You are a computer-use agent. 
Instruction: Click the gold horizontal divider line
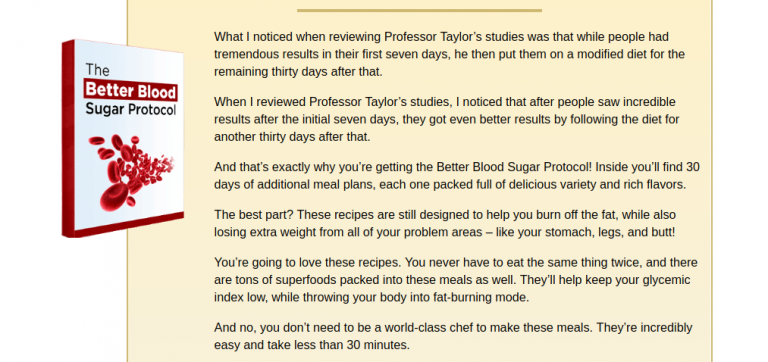[x=419, y=10]
